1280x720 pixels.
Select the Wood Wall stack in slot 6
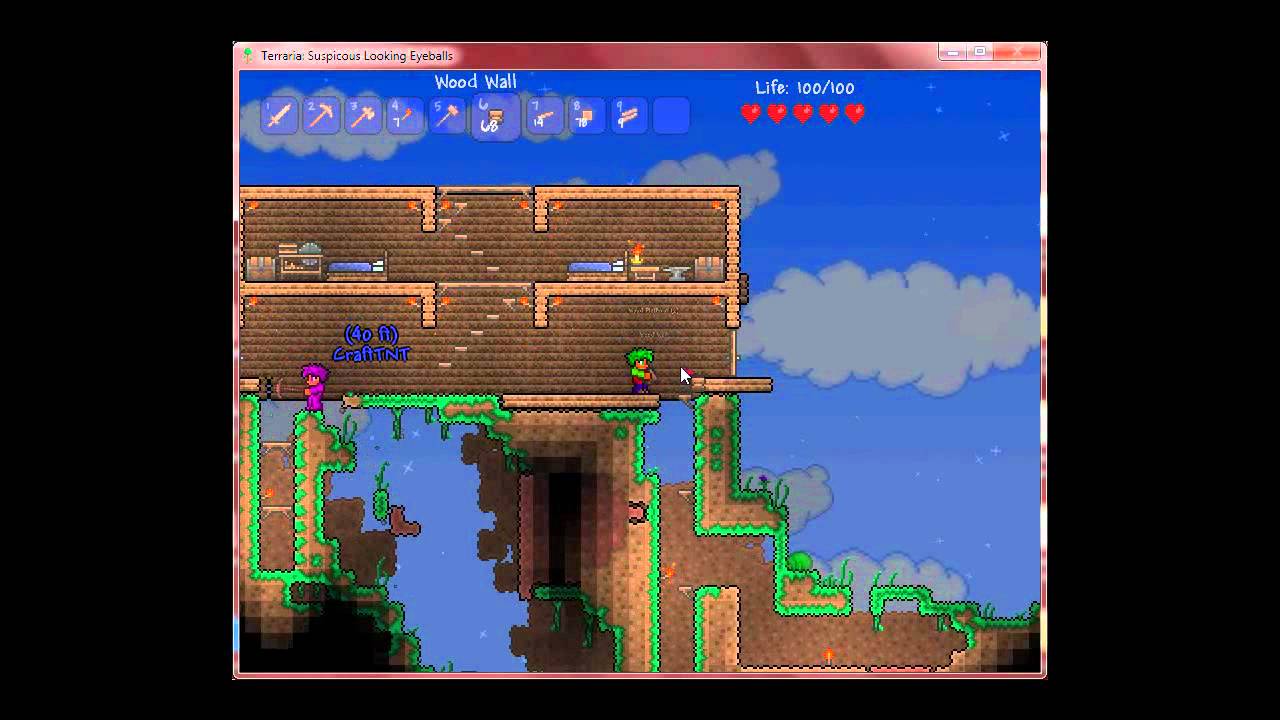pyautogui.click(x=495, y=117)
